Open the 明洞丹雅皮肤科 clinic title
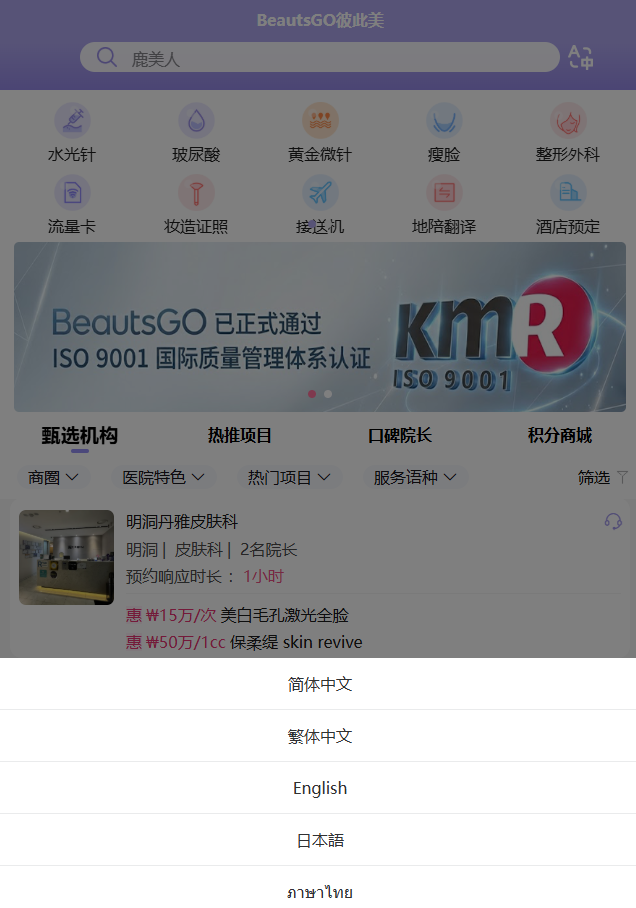Screen dimensions: 636x908 182,522
